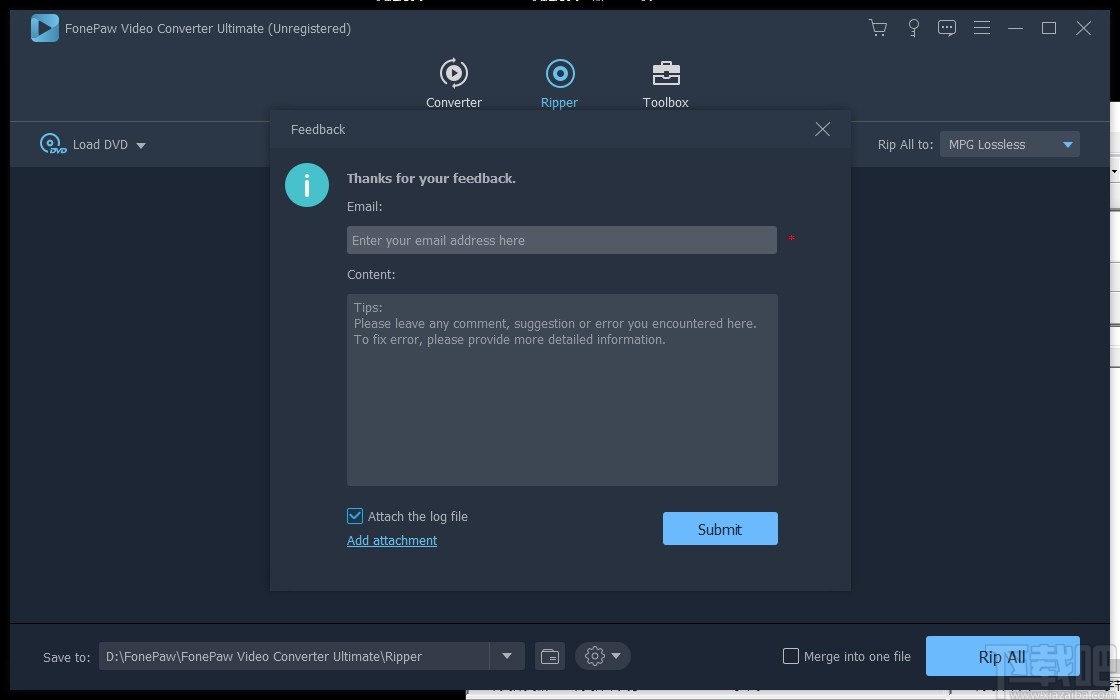Image resolution: width=1120 pixels, height=700 pixels.
Task: Open the output folder icon
Action: point(549,656)
